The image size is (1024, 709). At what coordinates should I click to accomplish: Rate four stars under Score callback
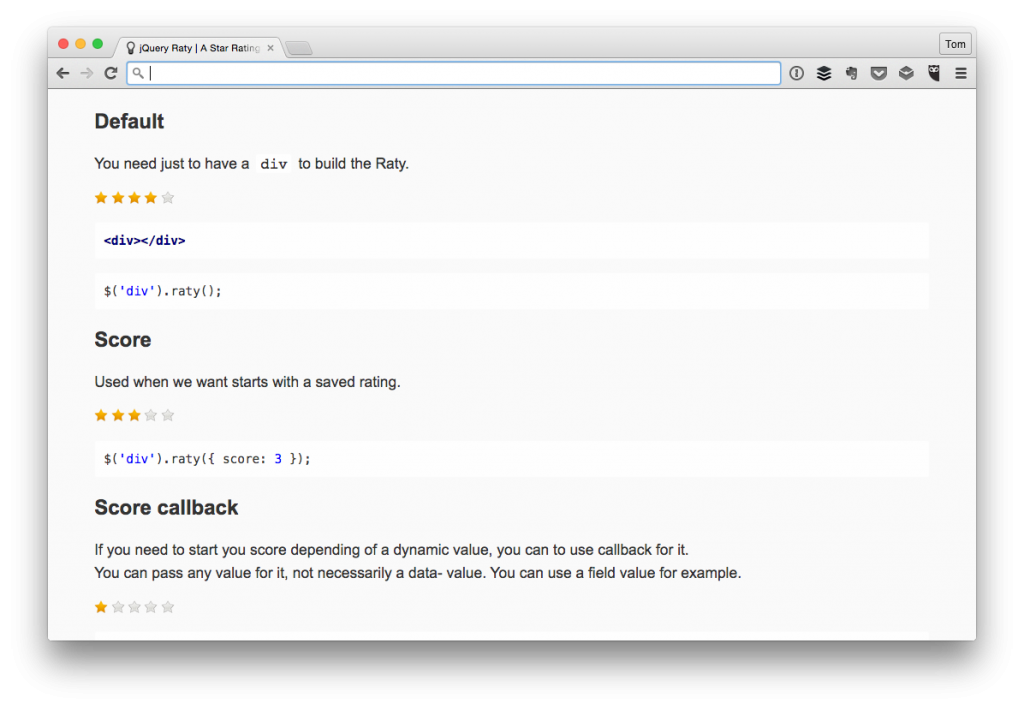click(151, 607)
